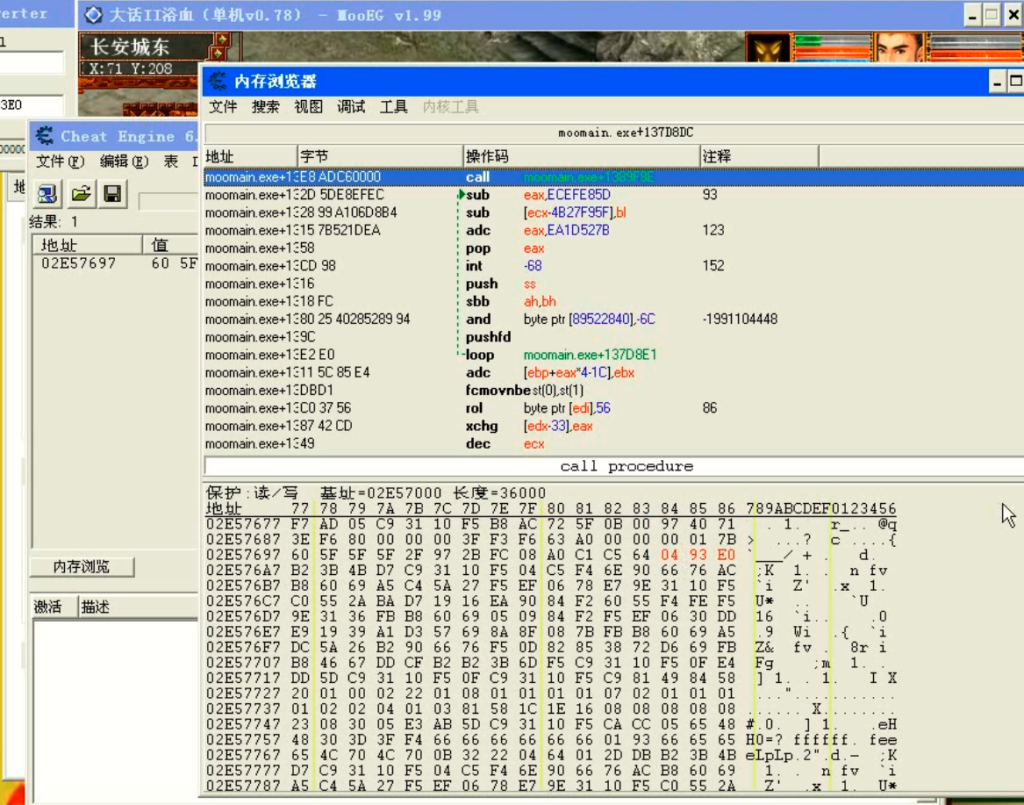Image resolution: width=1024 pixels, height=805 pixels.
Task: Open the 视图 menu
Action: click(x=308, y=107)
